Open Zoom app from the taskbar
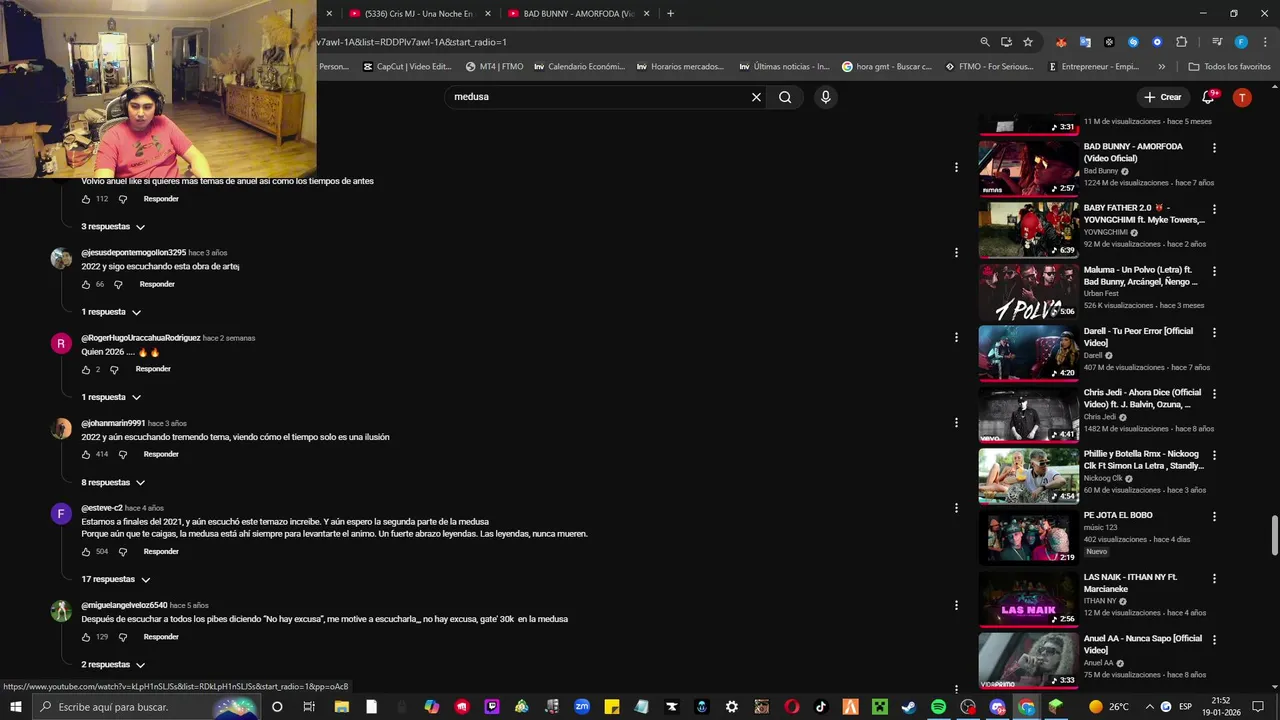The width and height of the screenshot is (1280, 720). click(582, 707)
